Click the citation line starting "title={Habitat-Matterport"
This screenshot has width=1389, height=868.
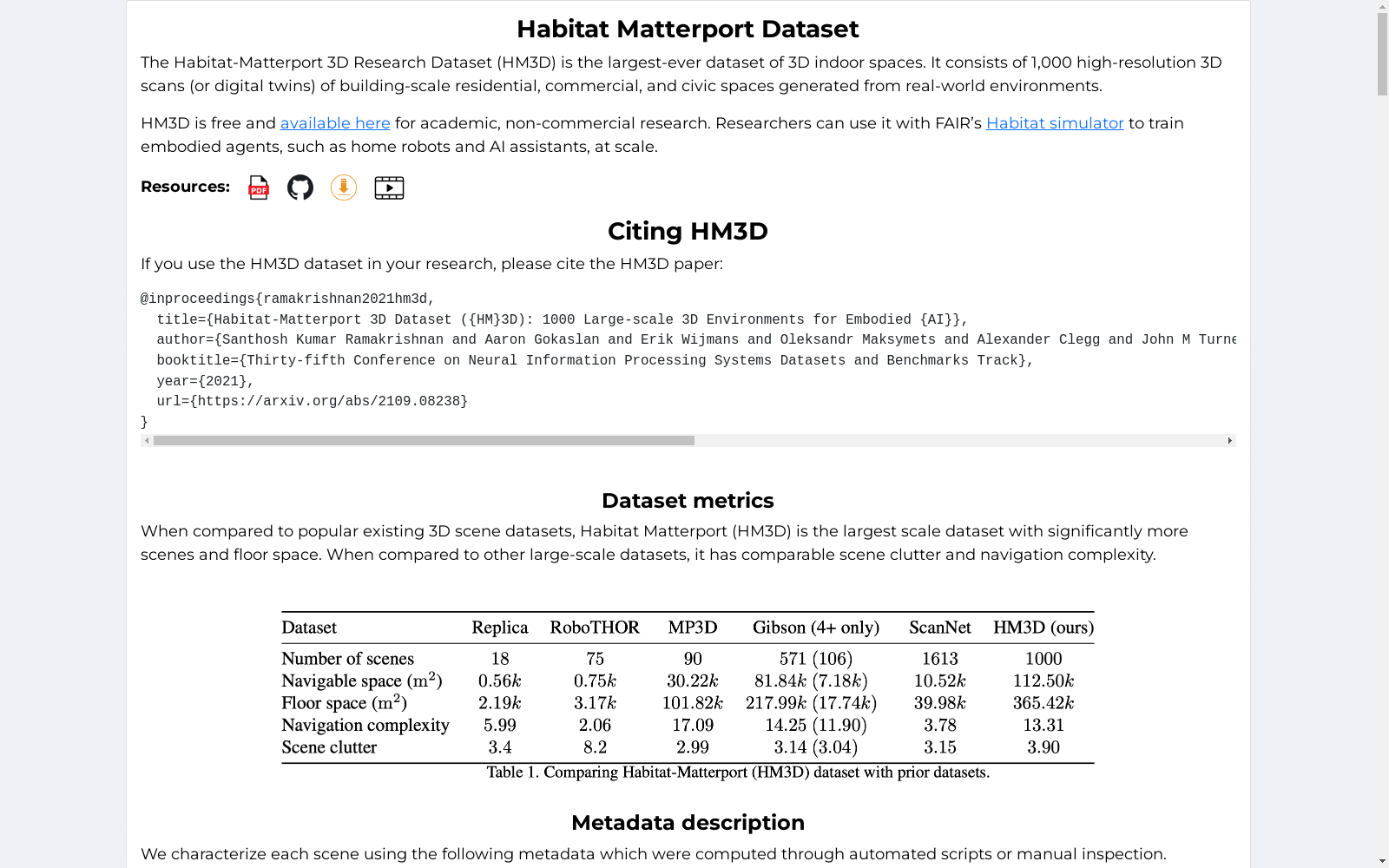tap(563, 320)
